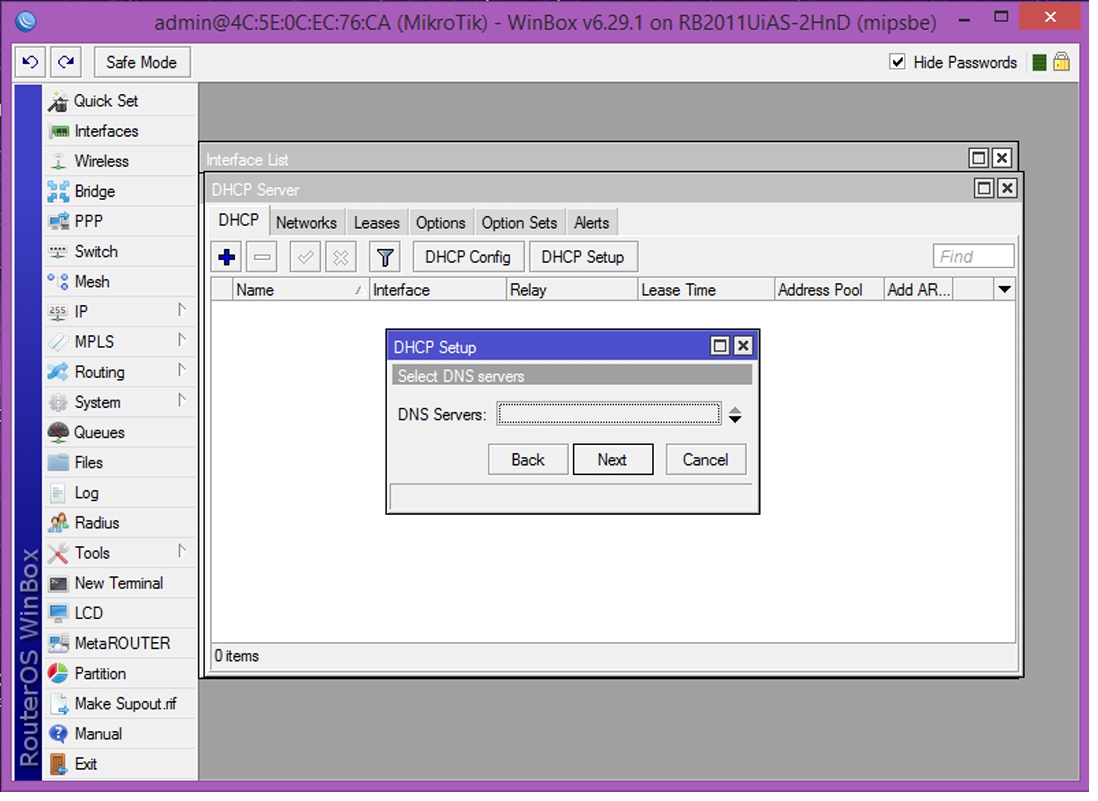Open the PPP section
The height and width of the screenshot is (801, 1098).
(119, 221)
